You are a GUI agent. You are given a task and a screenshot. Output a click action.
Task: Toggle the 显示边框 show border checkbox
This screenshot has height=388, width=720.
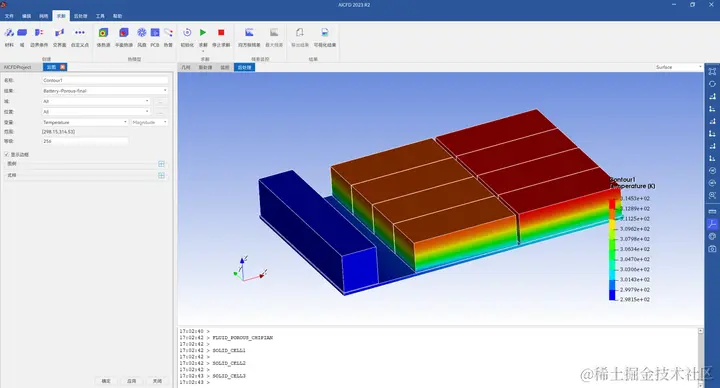6,154
